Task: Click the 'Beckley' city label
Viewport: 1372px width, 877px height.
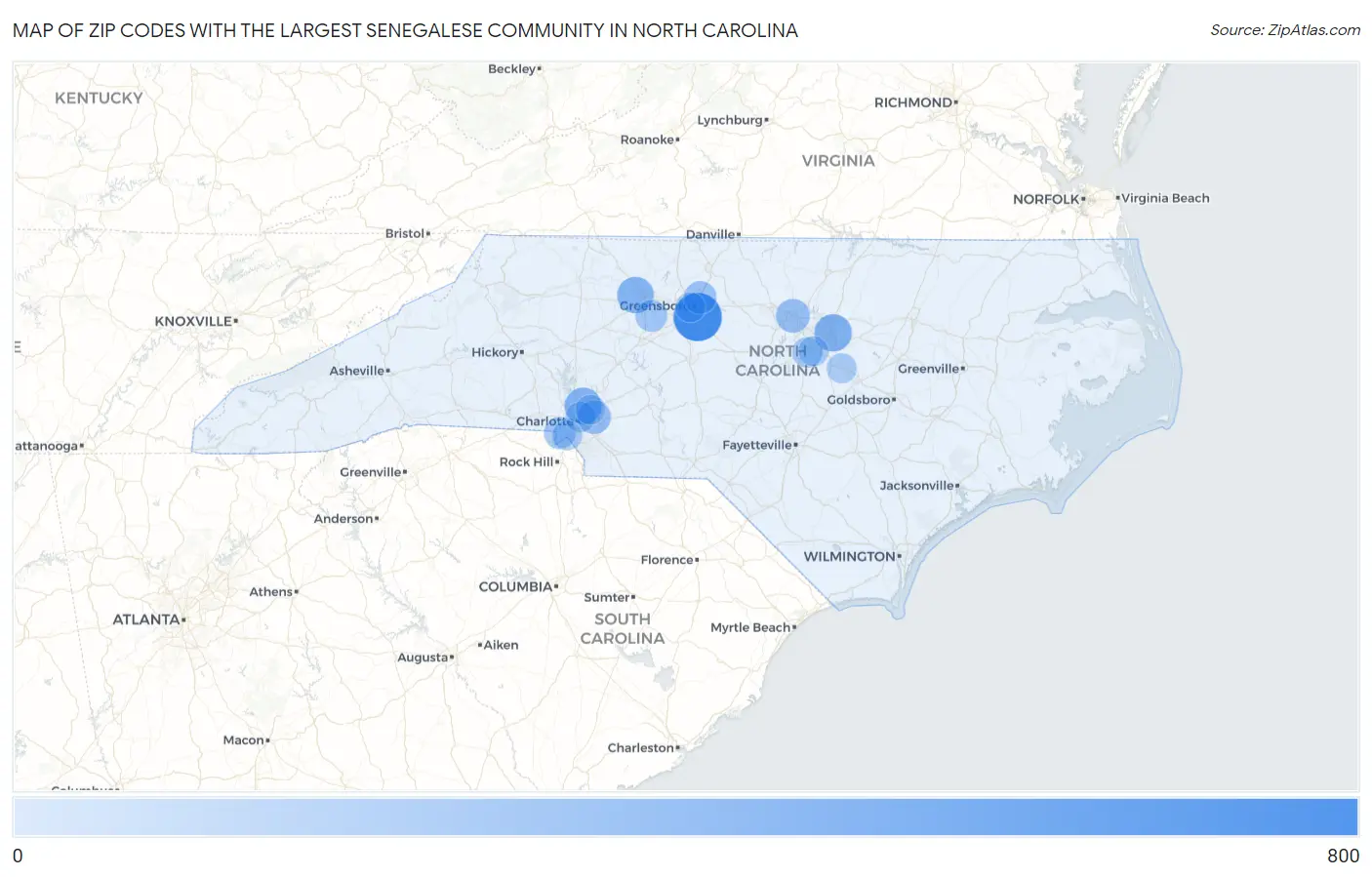Action: point(512,69)
